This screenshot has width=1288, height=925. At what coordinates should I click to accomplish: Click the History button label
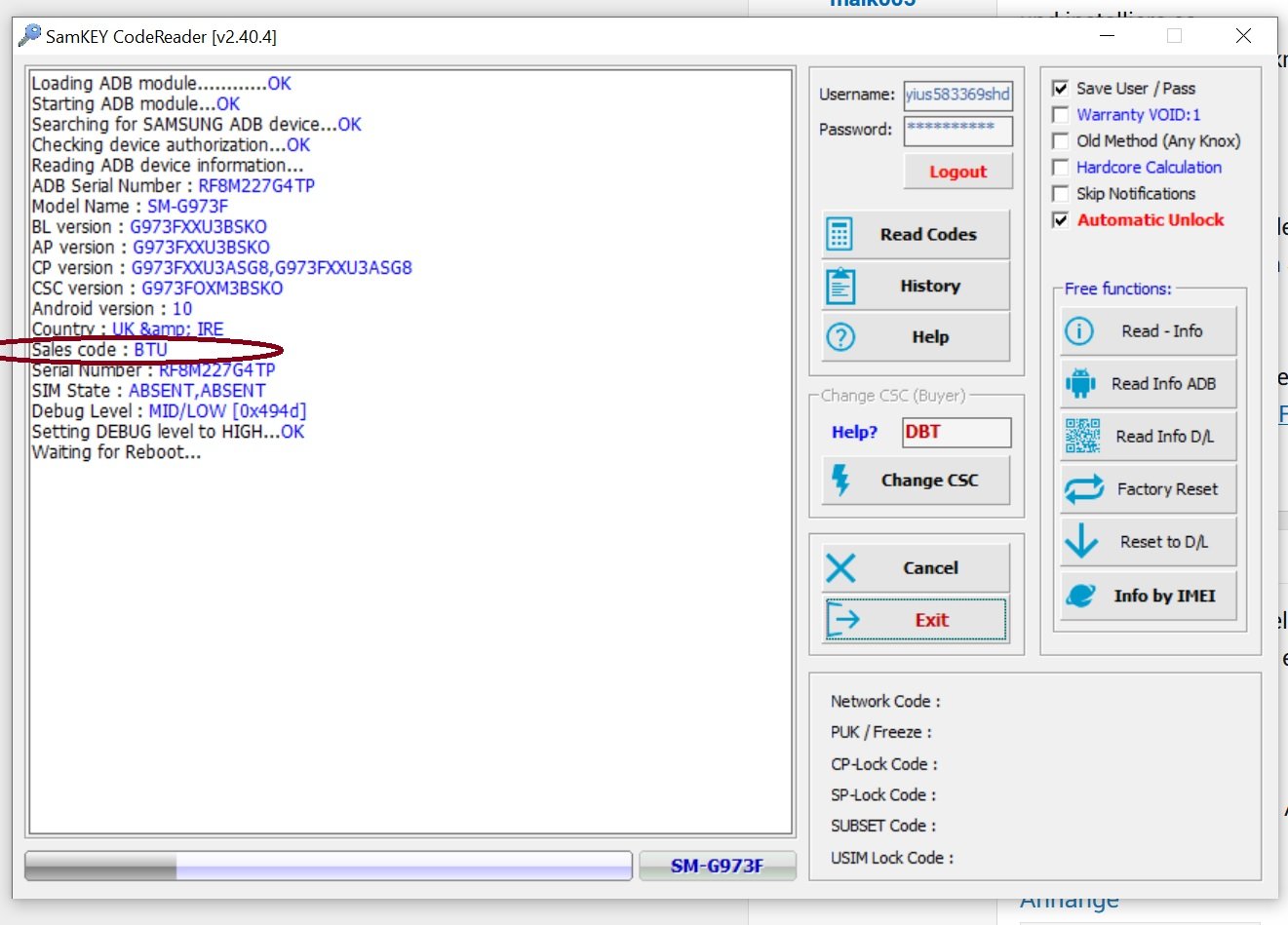pyautogui.click(x=930, y=287)
